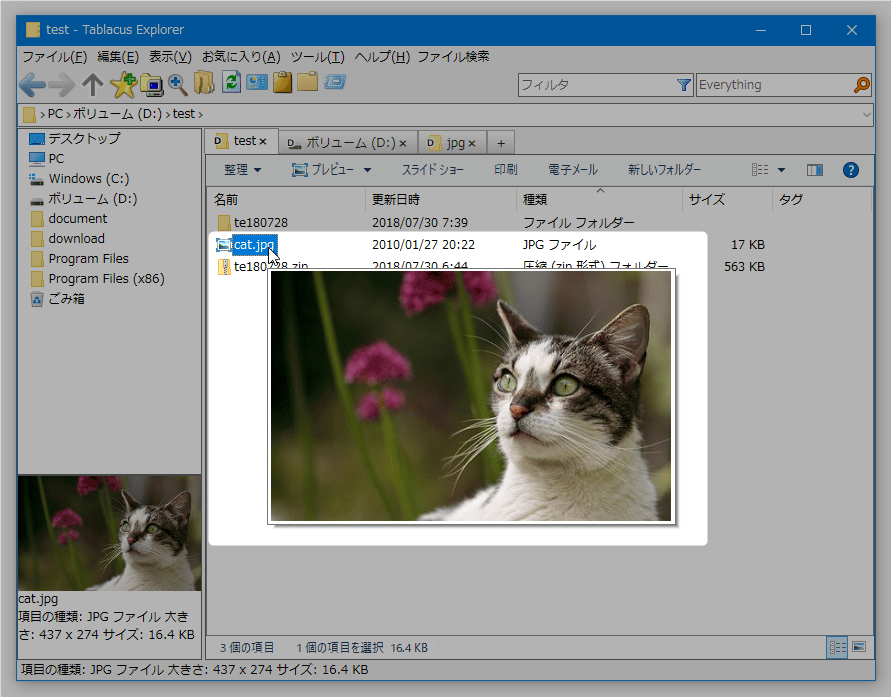Click the フィルタ input field
Image resolution: width=891 pixels, height=697 pixels.
(597, 85)
